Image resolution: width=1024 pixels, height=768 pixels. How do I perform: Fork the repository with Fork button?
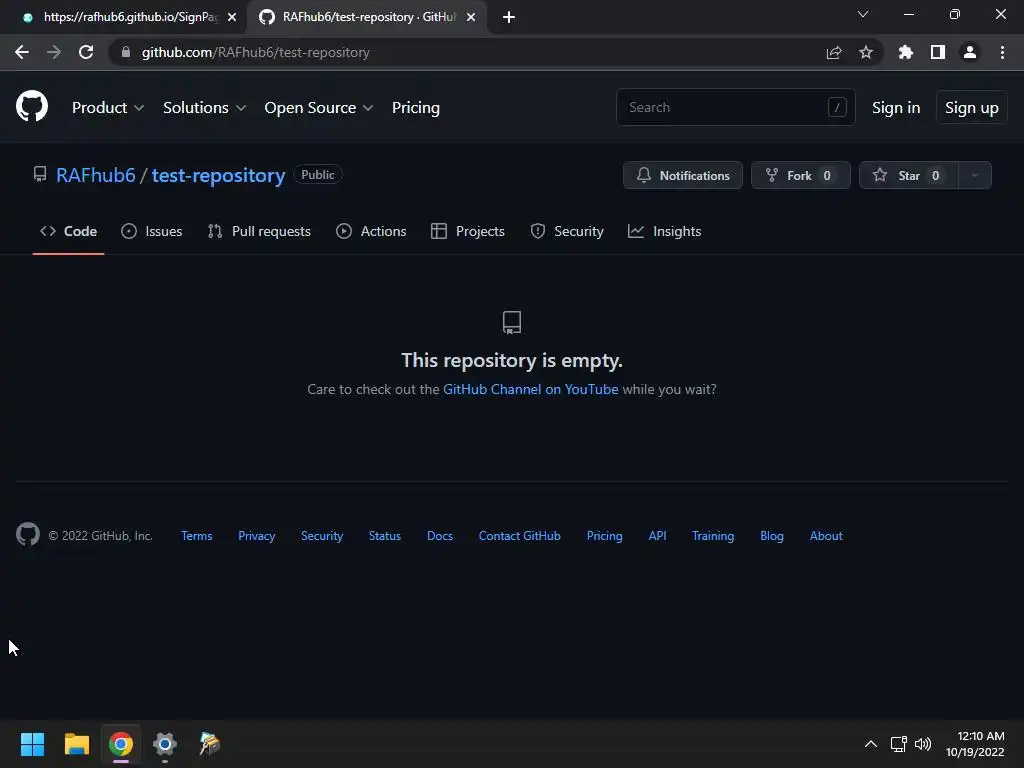click(801, 175)
